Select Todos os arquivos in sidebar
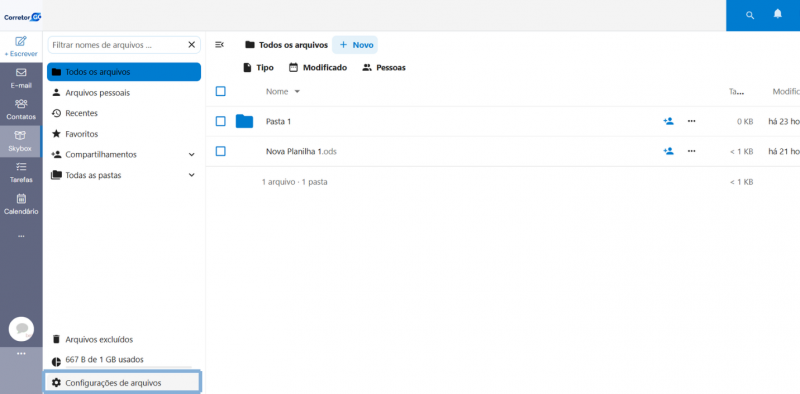Image resolution: width=800 pixels, height=394 pixels. (124, 72)
